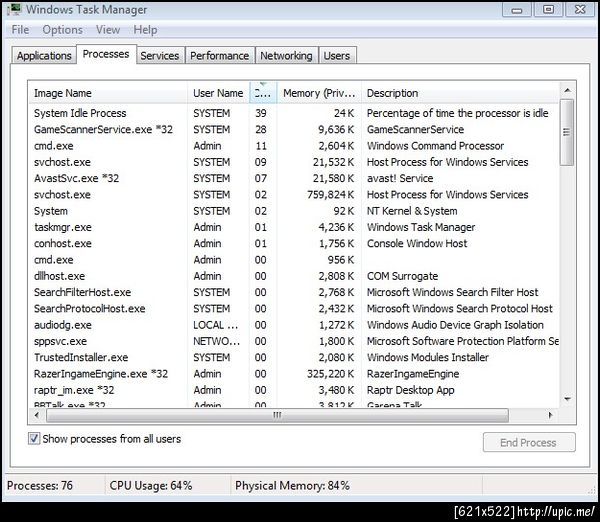The height and width of the screenshot is (522, 600).
Task: Click the Processes: 76 status entry
Action: [40, 485]
